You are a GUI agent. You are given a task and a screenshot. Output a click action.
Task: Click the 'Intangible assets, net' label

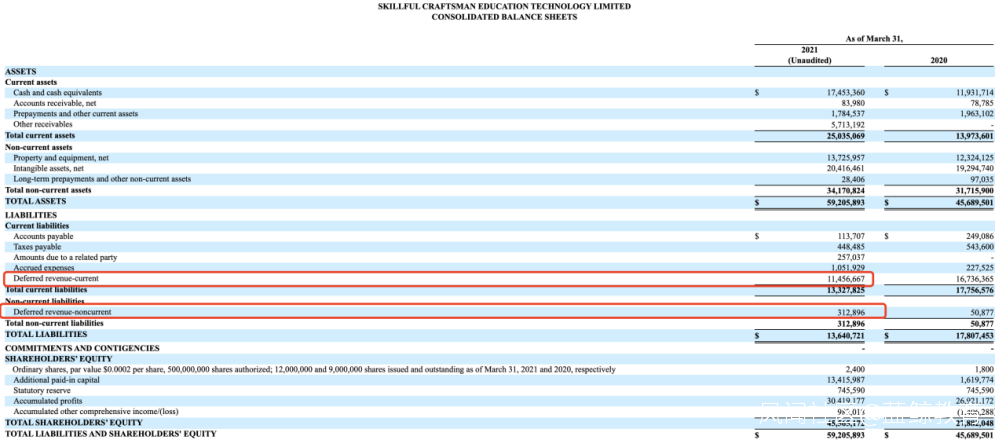(49, 168)
